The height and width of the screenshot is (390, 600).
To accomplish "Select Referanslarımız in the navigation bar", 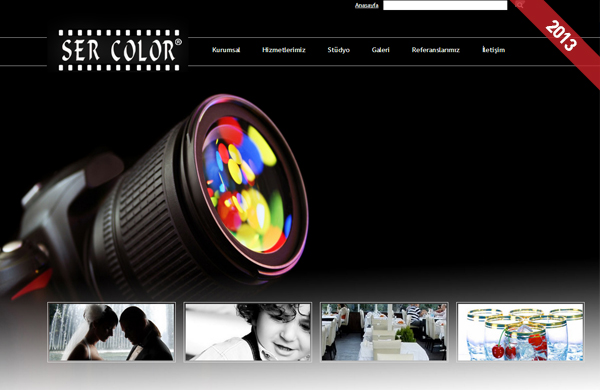I will [x=435, y=50].
